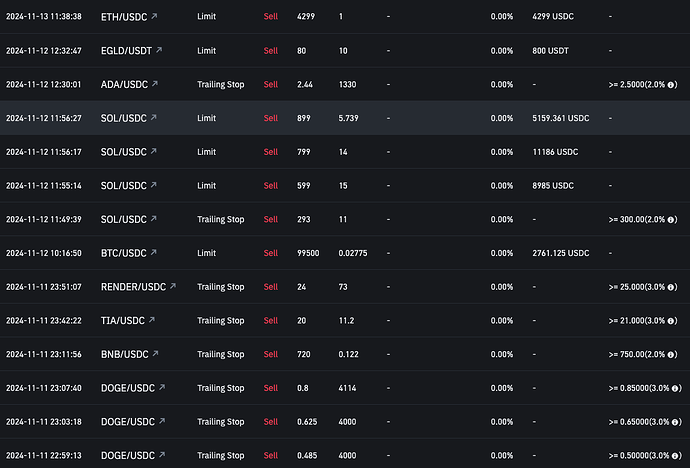Viewport: 690px width, 468px height.
Task: Select the BNB price 720 cell
Action: tap(304, 354)
